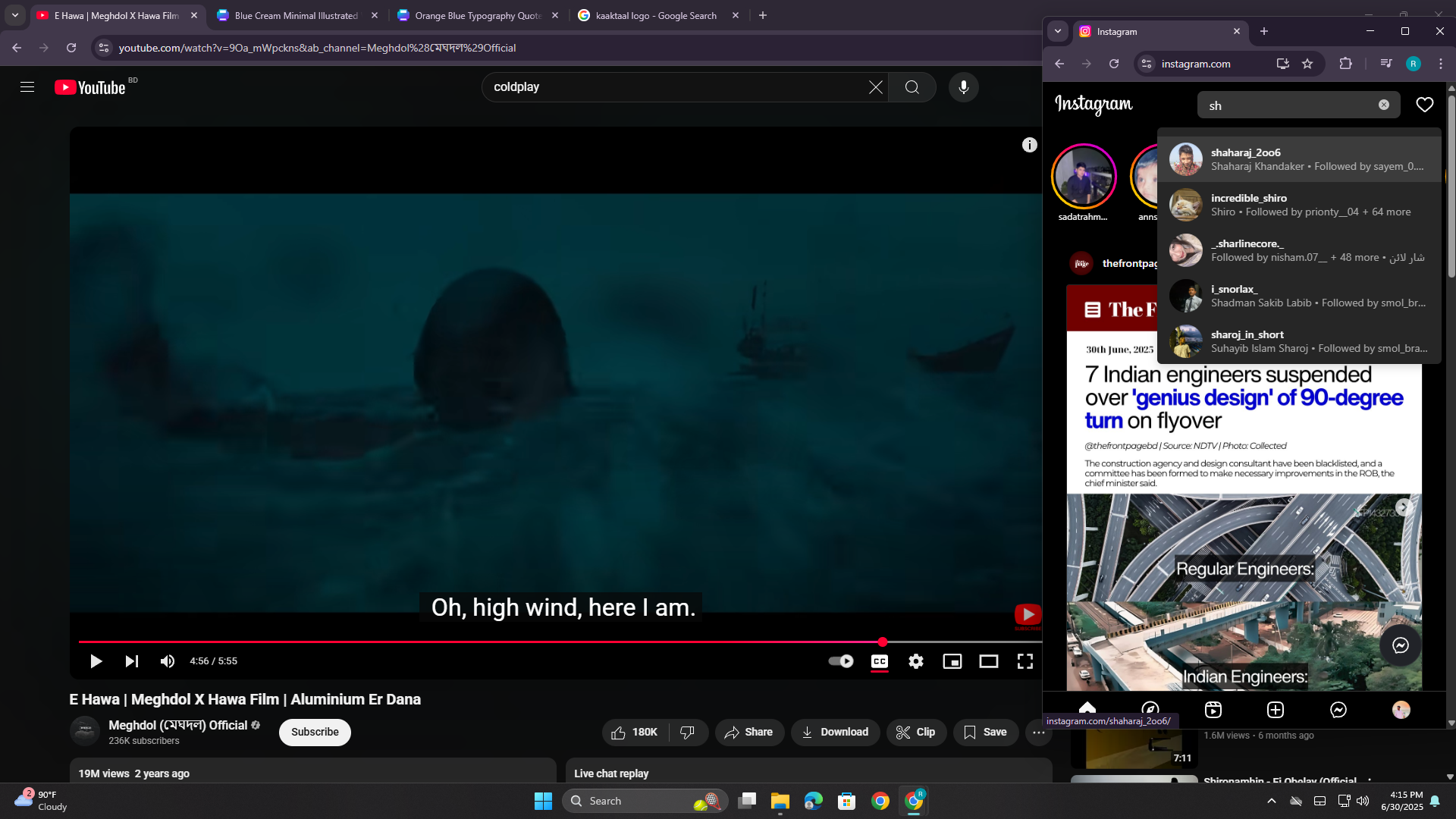Open new tab in Instagram window

click(1264, 31)
